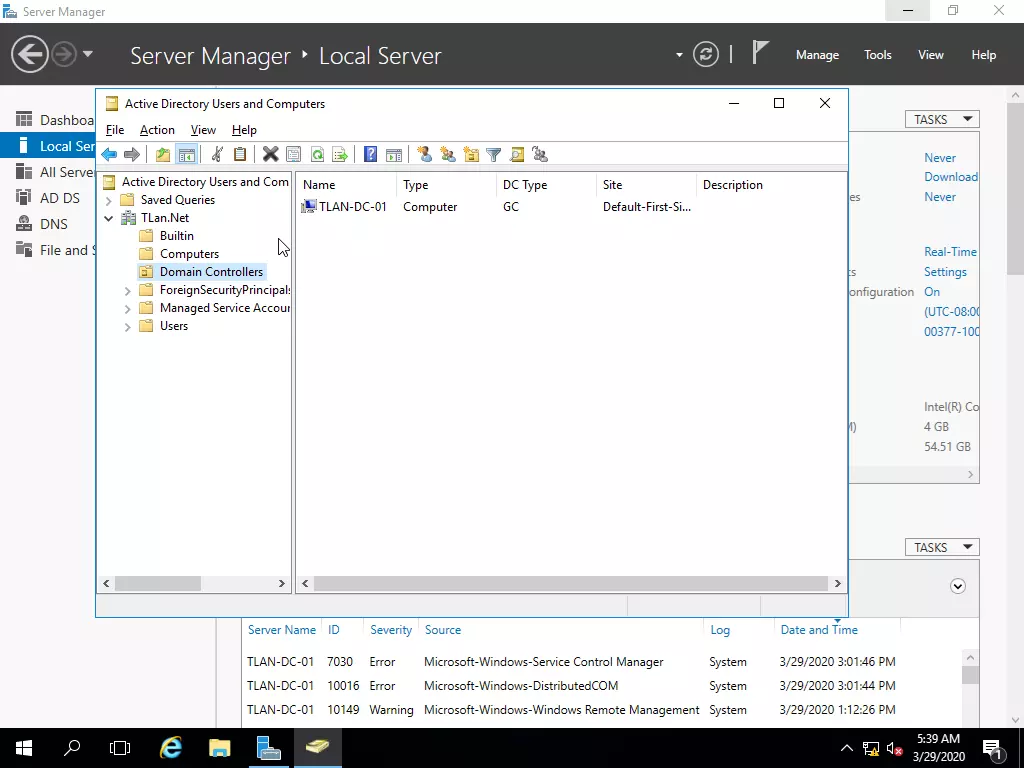Click the details pane horizontal scrollbar

pos(571,583)
